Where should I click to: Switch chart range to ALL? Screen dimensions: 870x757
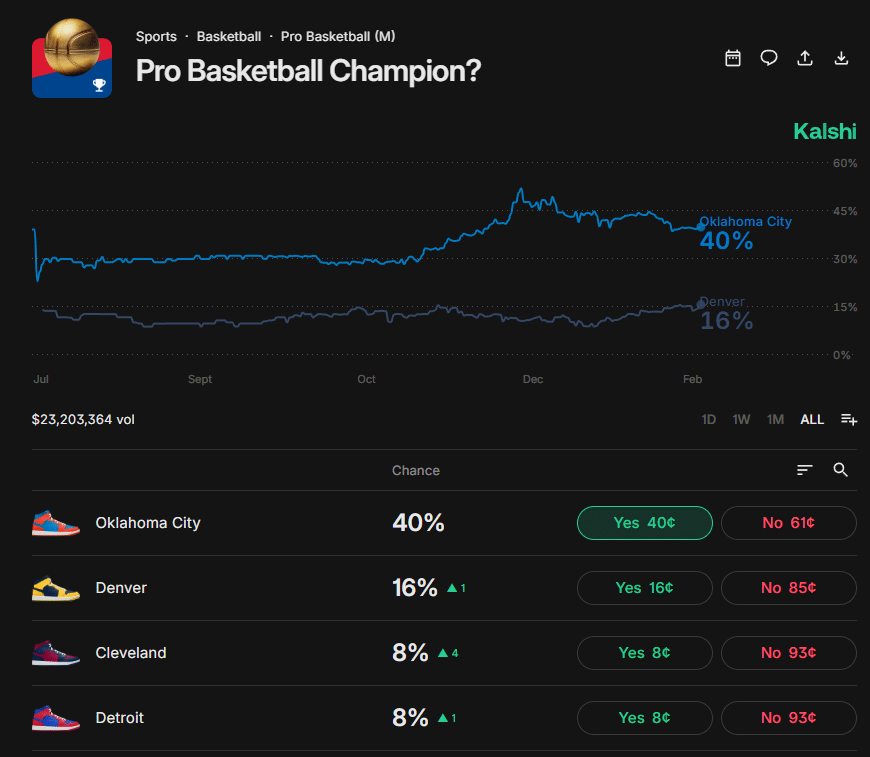[812, 420]
